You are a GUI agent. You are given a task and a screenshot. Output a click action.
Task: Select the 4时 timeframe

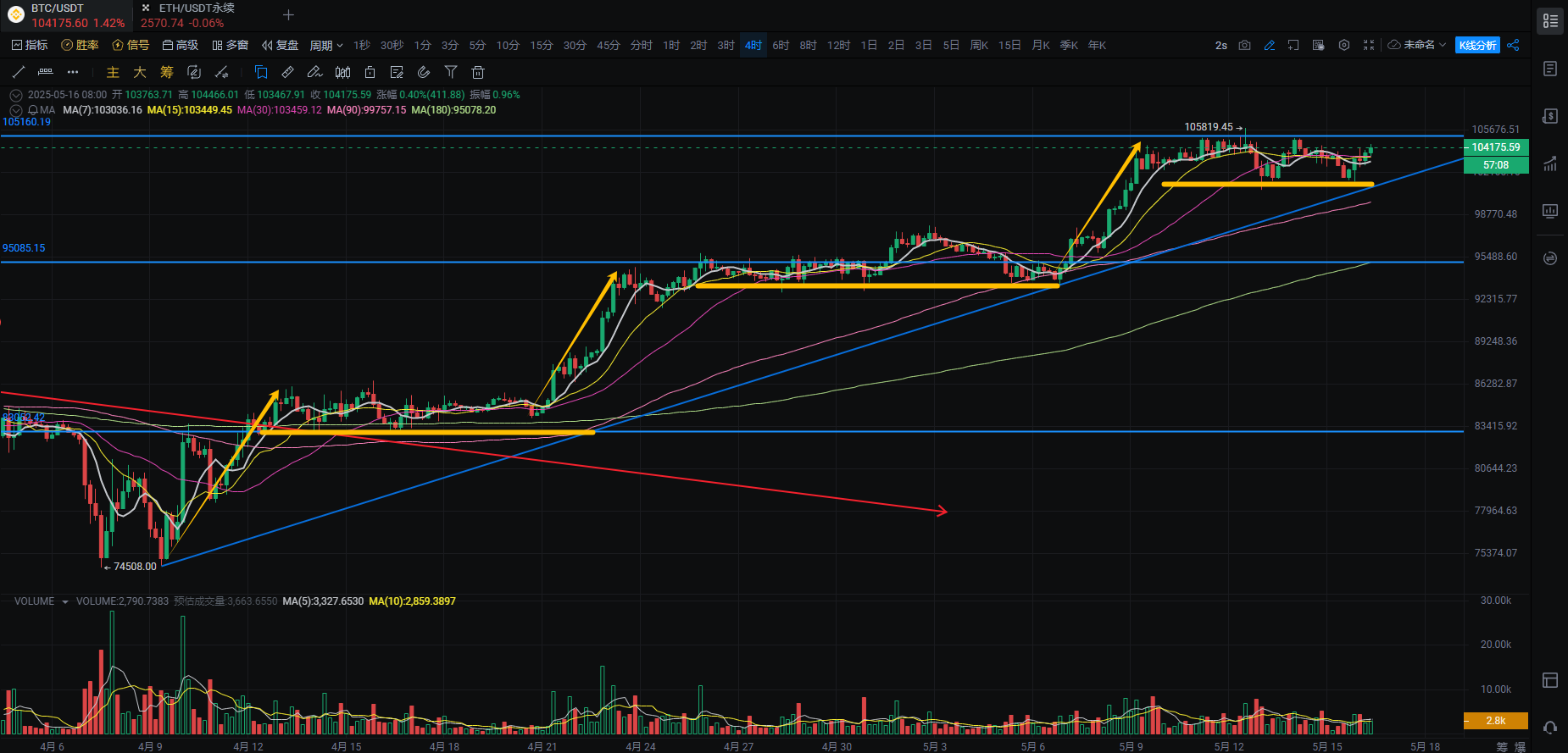pos(753,46)
